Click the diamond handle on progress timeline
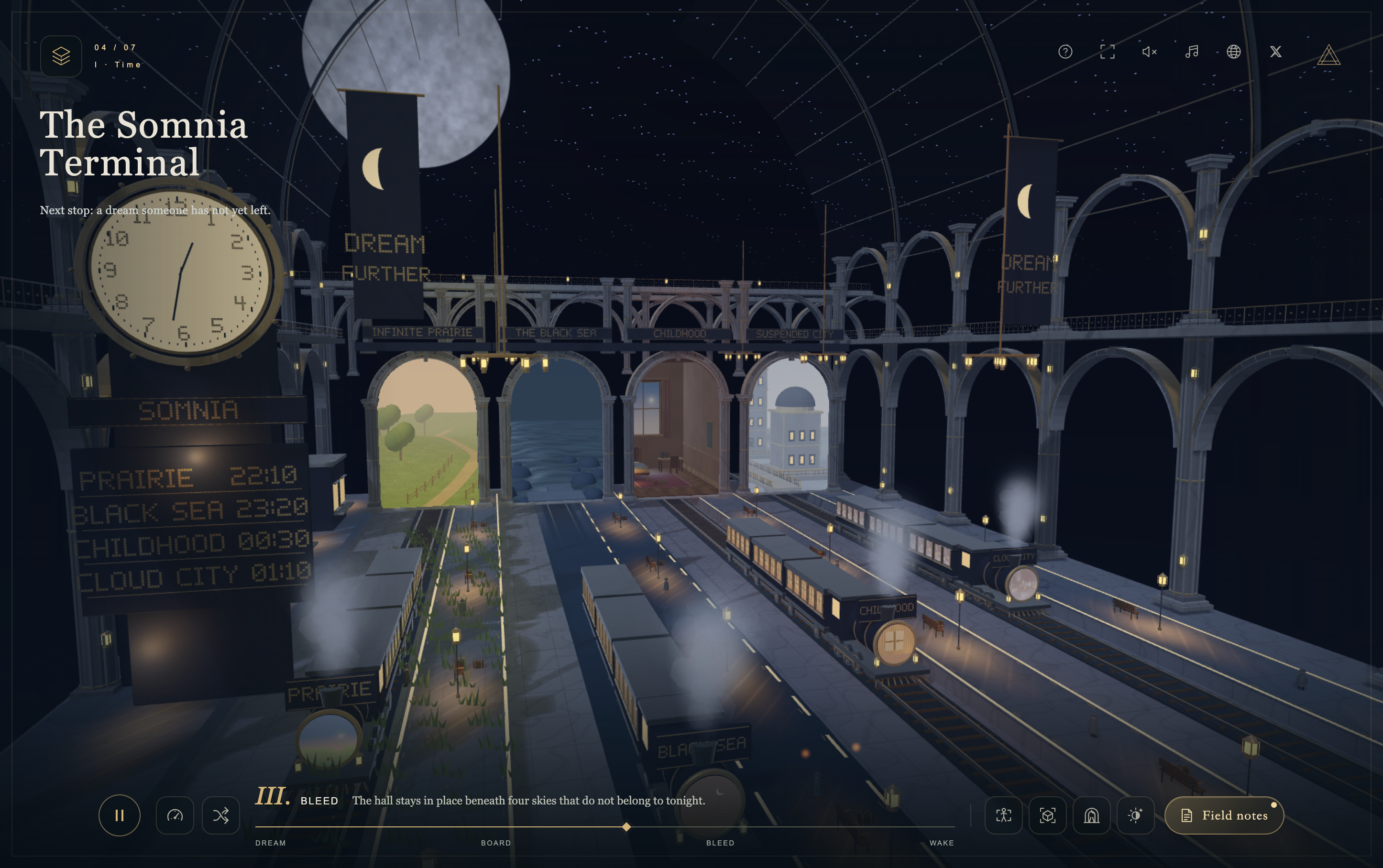The width and height of the screenshot is (1383, 868). point(626,827)
